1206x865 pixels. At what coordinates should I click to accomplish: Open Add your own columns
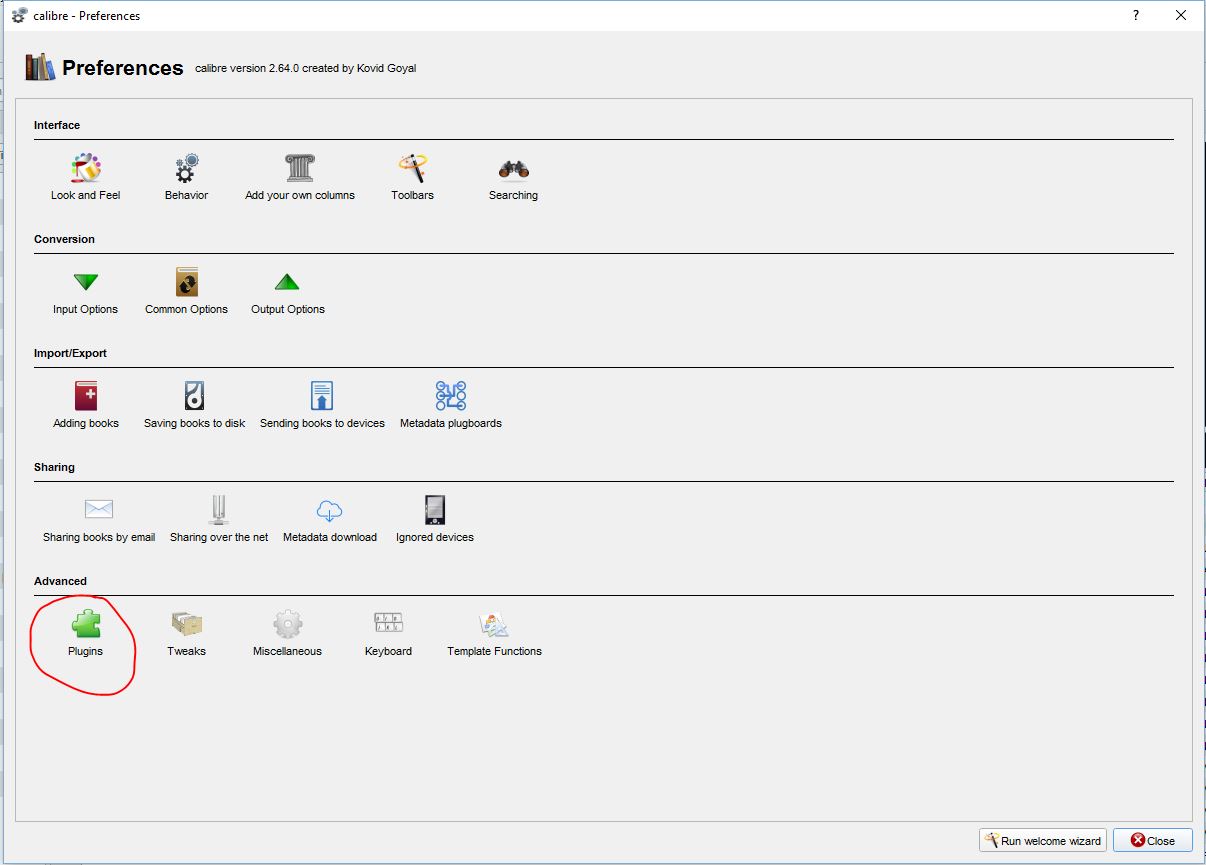coord(300,178)
